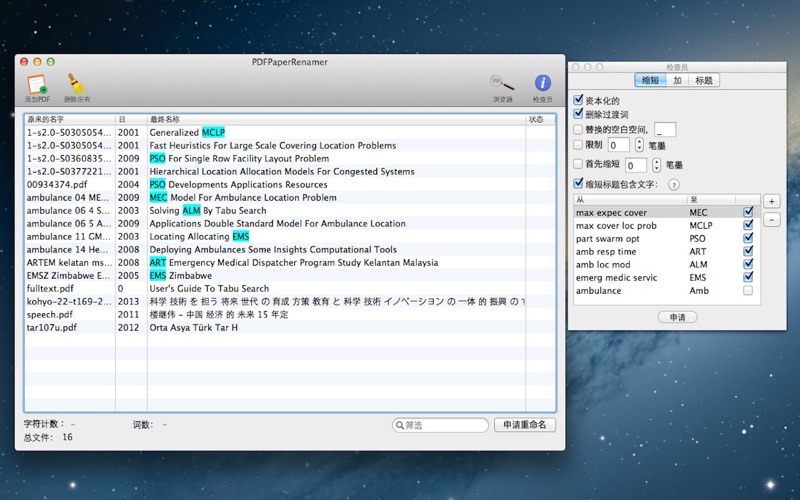Click the 筛选 filter search field
Viewport: 800px width, 500px height.
(445, 425)
